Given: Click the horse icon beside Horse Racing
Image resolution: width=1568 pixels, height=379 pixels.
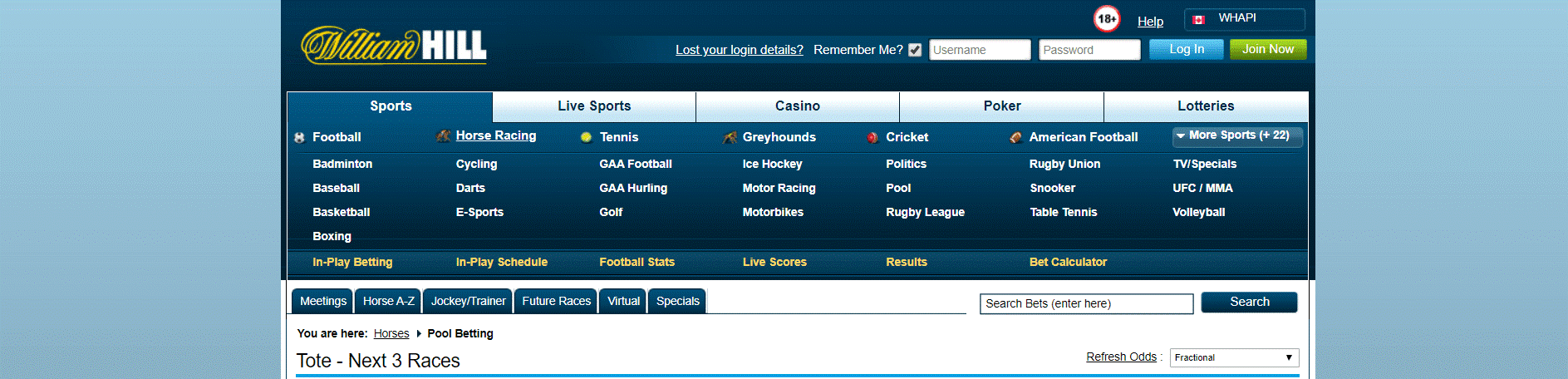Looking at the screenshot, I should coord(444,135).
